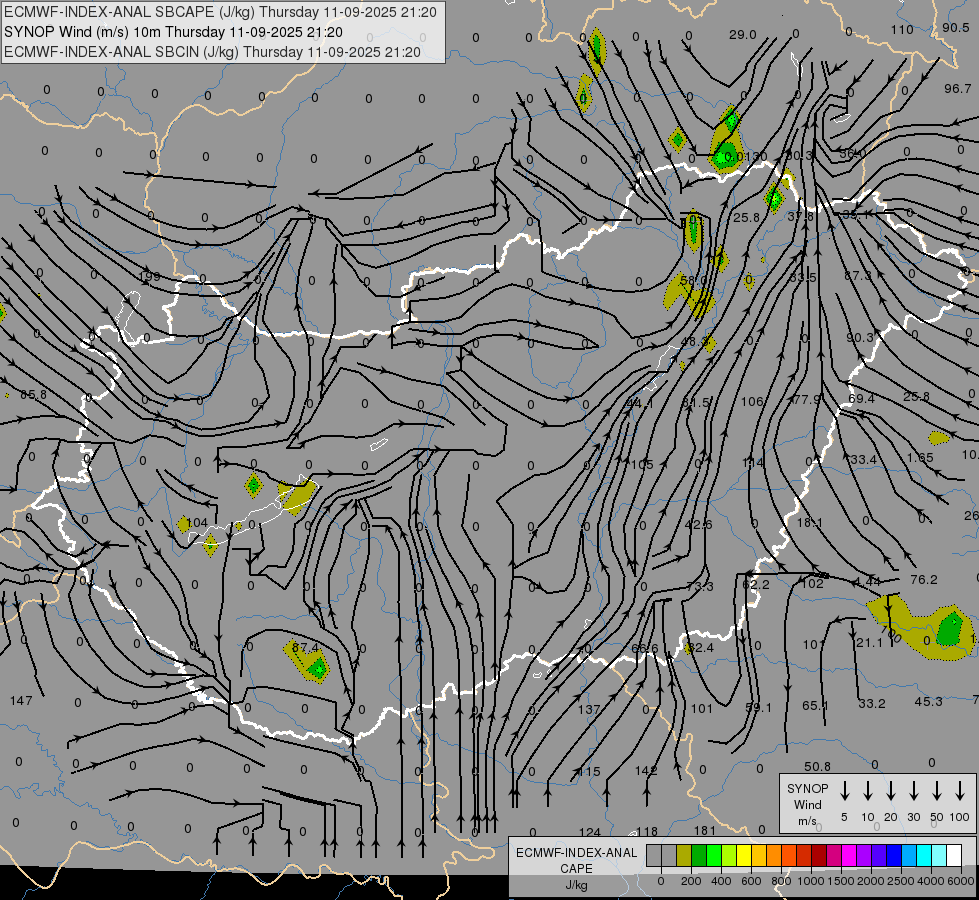
Task: Click the 90.3 value on the map
Action: (x=860, y=337)
